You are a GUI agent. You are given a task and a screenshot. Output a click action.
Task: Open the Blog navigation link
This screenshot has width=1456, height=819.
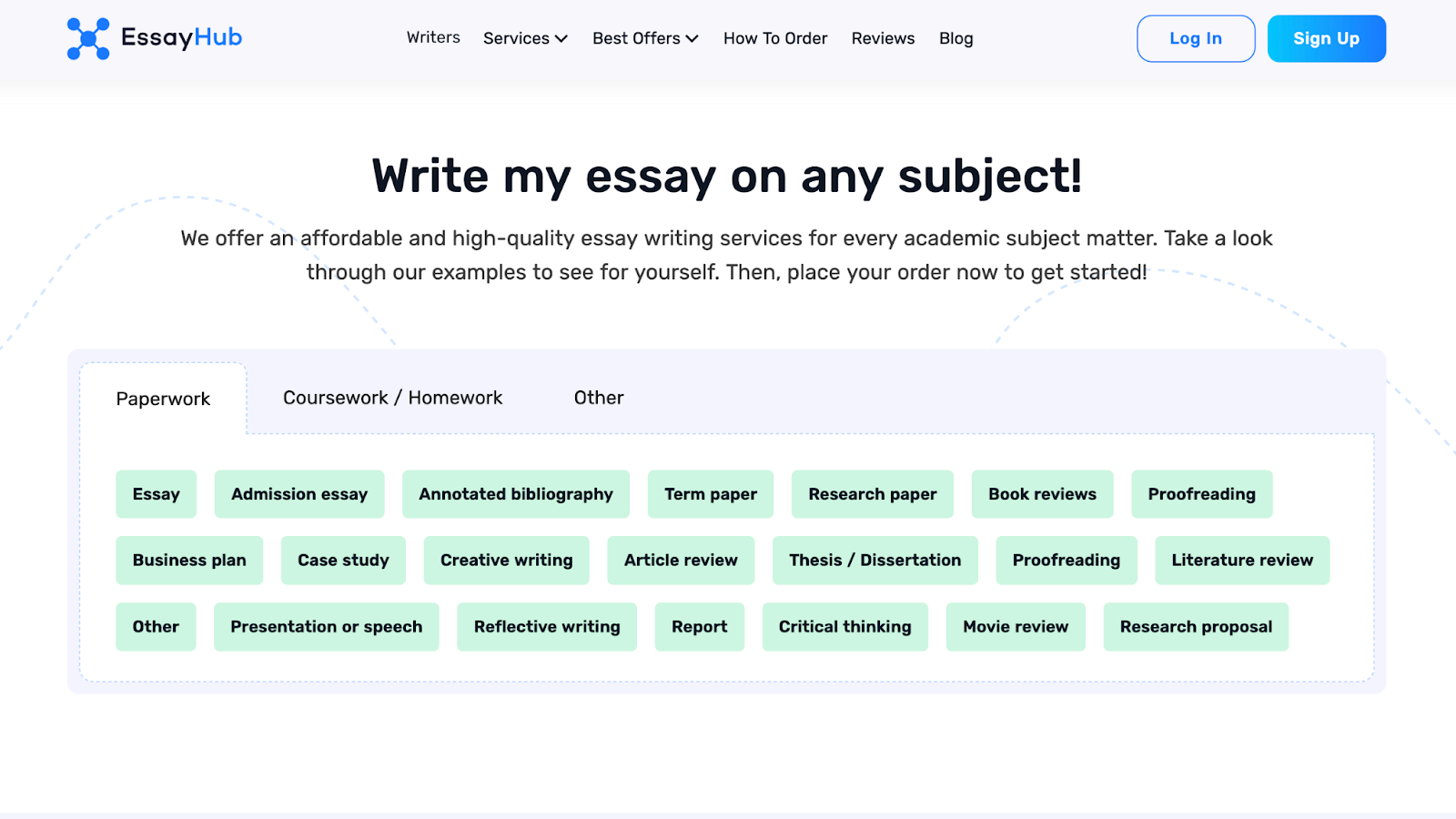tap(955, 38)
